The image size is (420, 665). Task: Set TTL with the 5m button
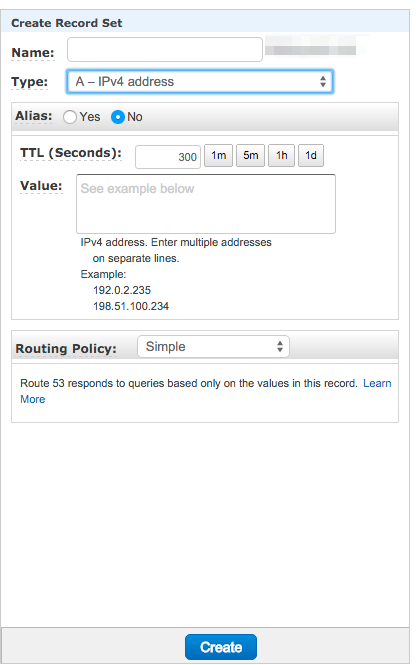250,156
